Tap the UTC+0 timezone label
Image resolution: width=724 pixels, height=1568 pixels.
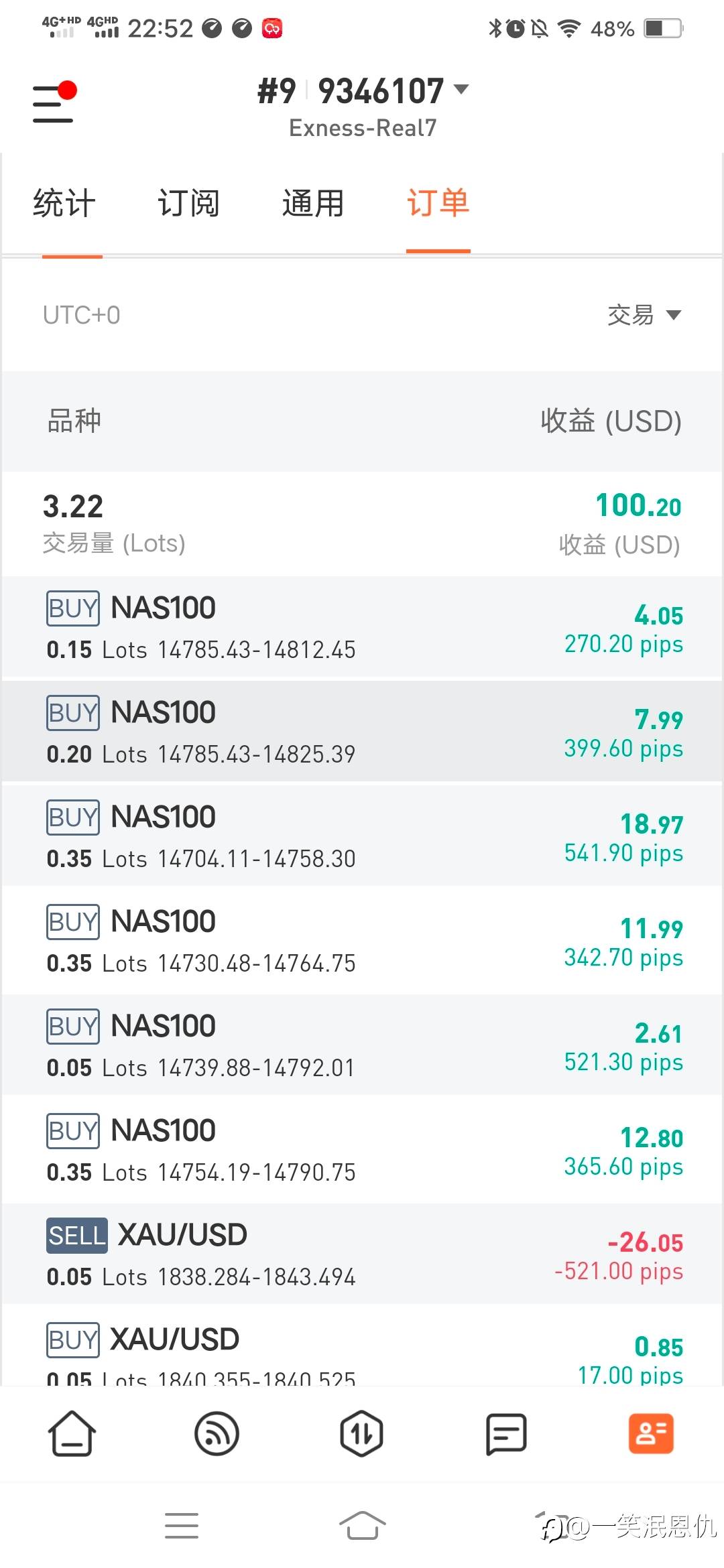point(82,315)
